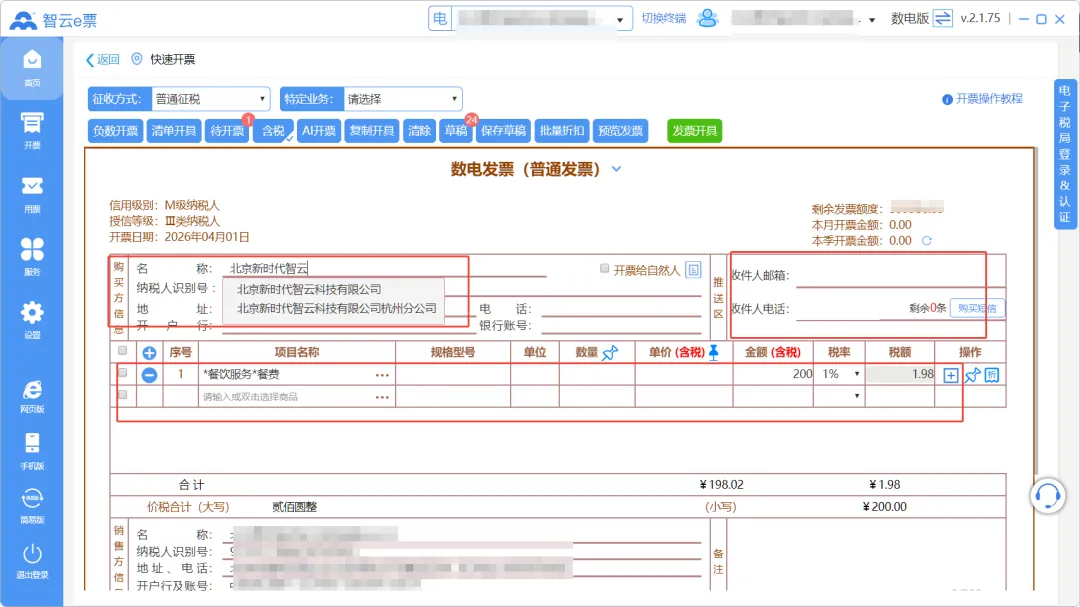The height and width of the screenshot is (607, 1080).
Task: Click the location pin icon before 快速开票
Action: [136, 59]
